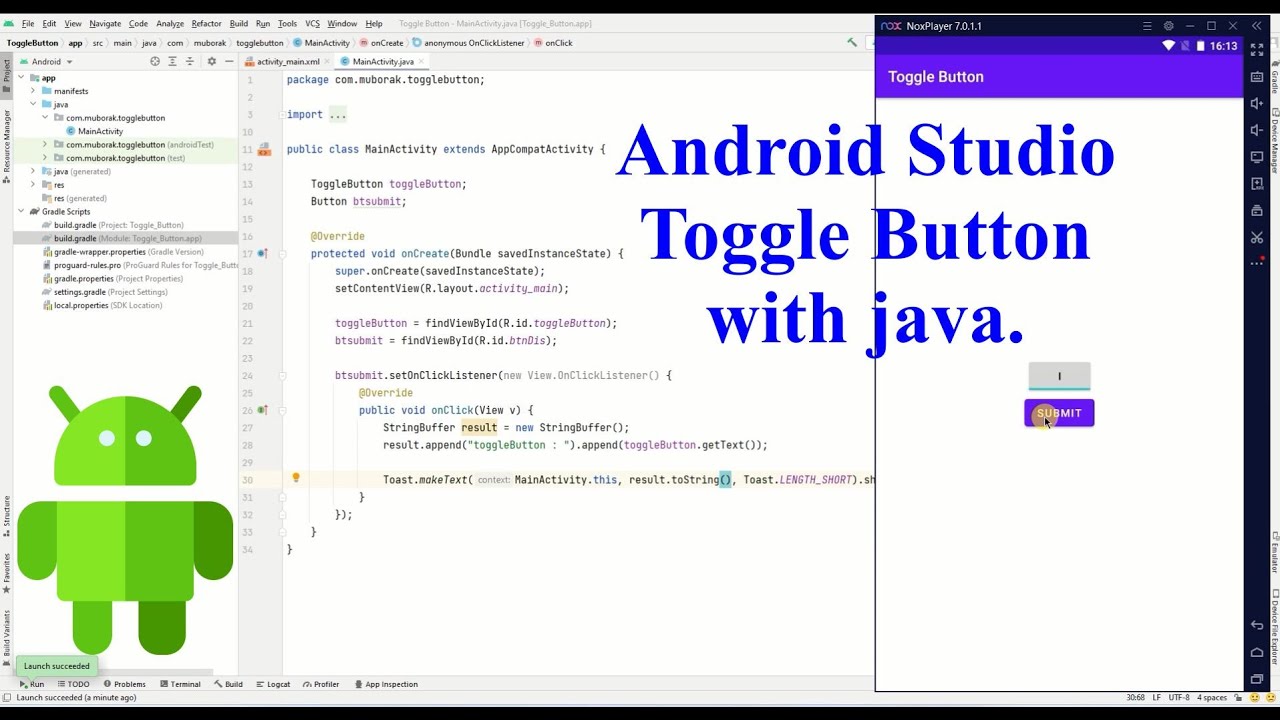Click NoxPlayer Android home icon
Viewport: 1280px width, 720px height.
[x=1257, y=652]
